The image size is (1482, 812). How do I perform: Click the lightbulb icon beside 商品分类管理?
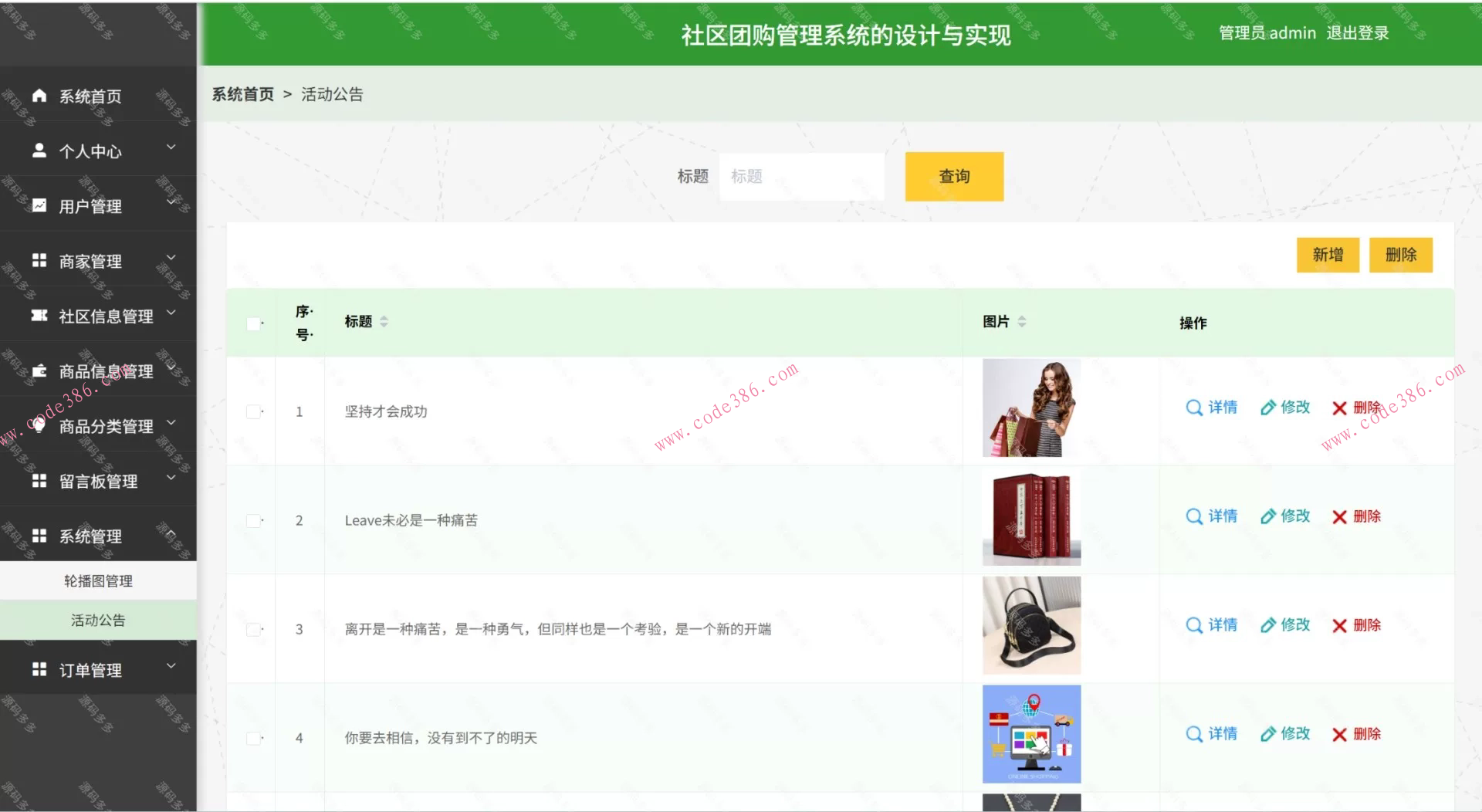coord(39,425)
